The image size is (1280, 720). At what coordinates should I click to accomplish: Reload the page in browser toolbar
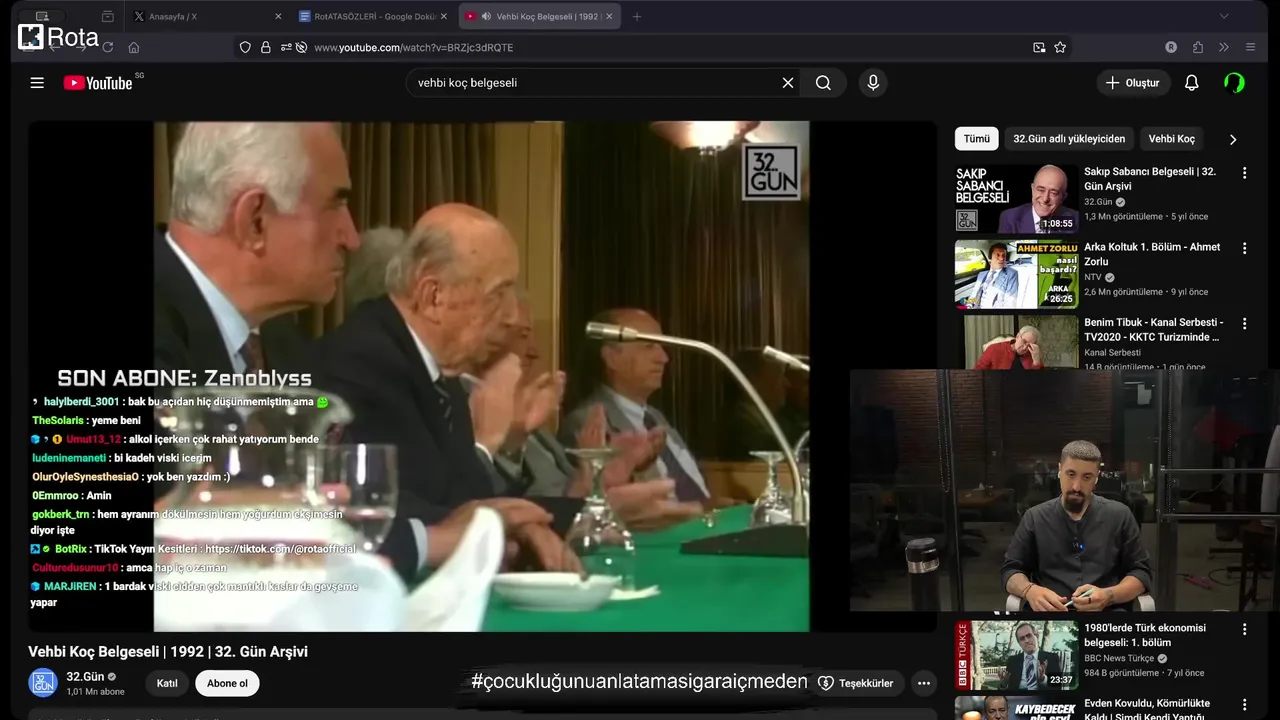pyautogui.click(x=107, y=47)
